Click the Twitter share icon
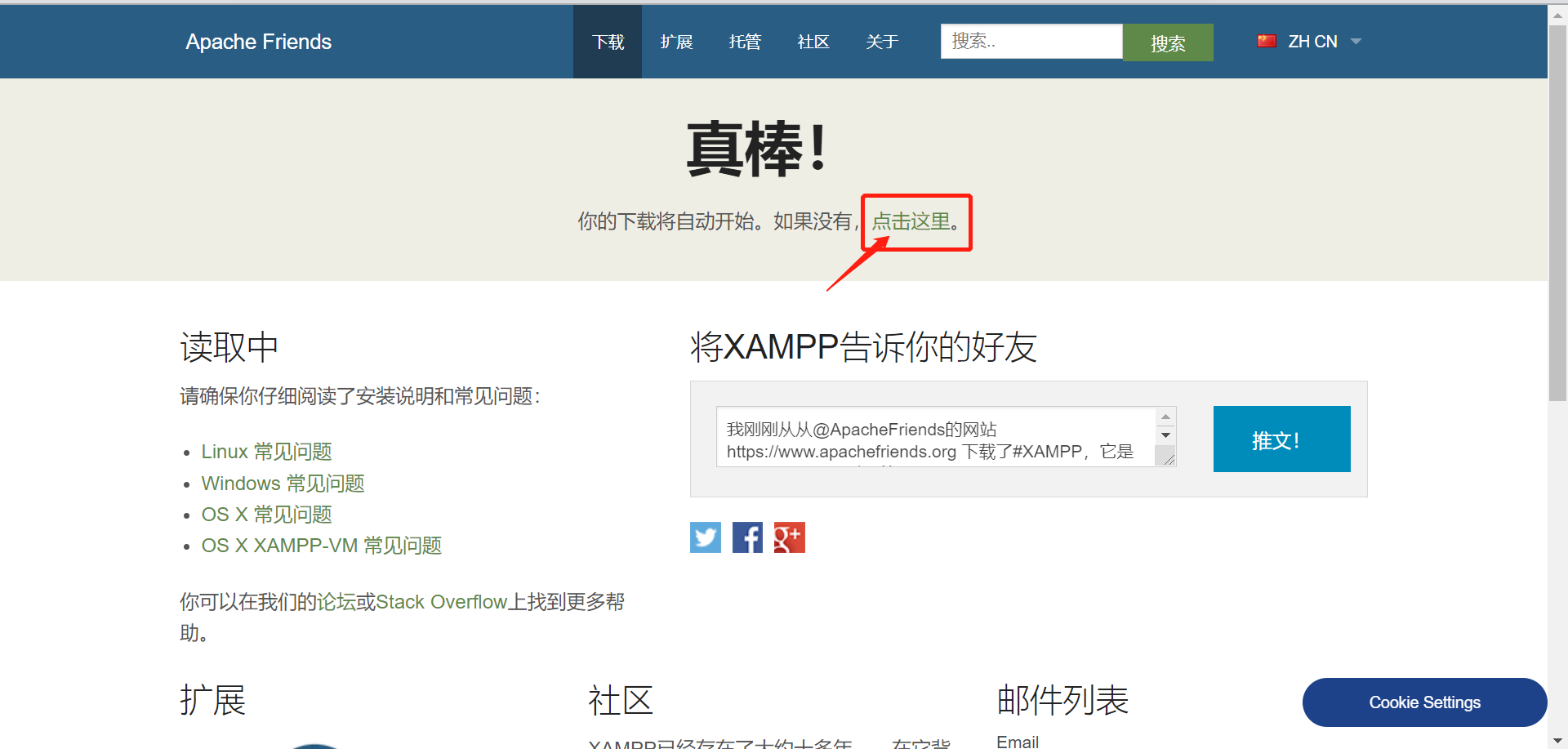 click(705, 537)
